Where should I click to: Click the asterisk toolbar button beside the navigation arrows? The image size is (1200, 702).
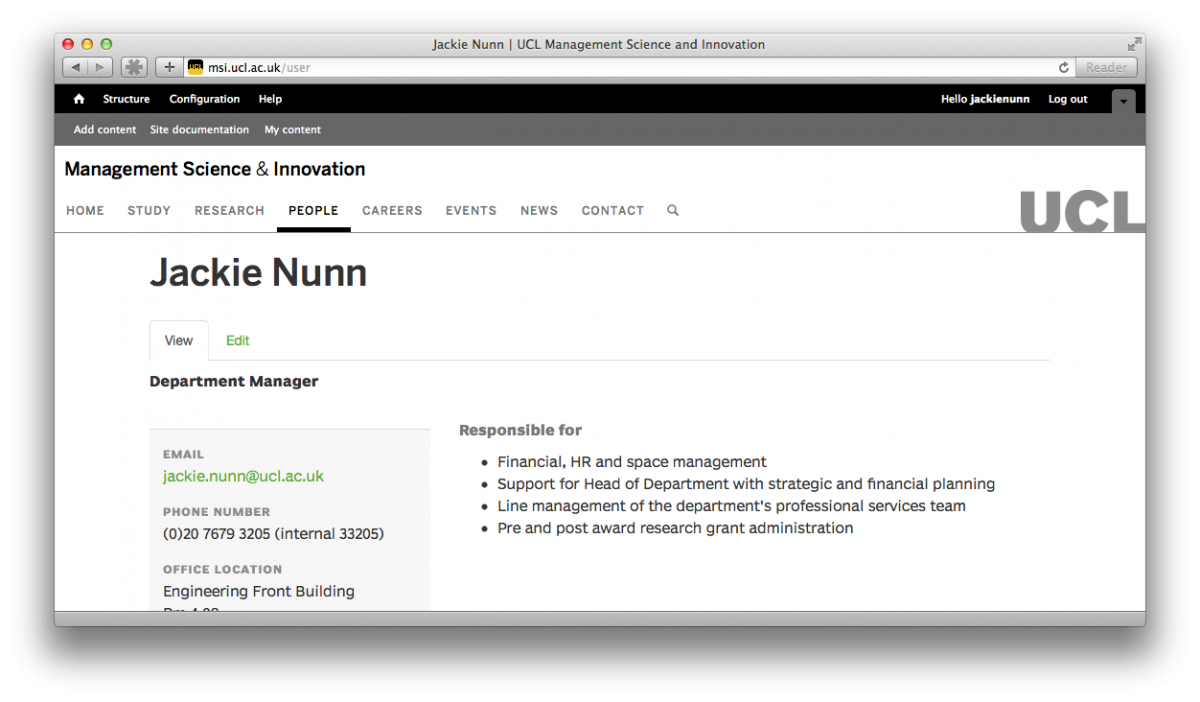[134, 68]
